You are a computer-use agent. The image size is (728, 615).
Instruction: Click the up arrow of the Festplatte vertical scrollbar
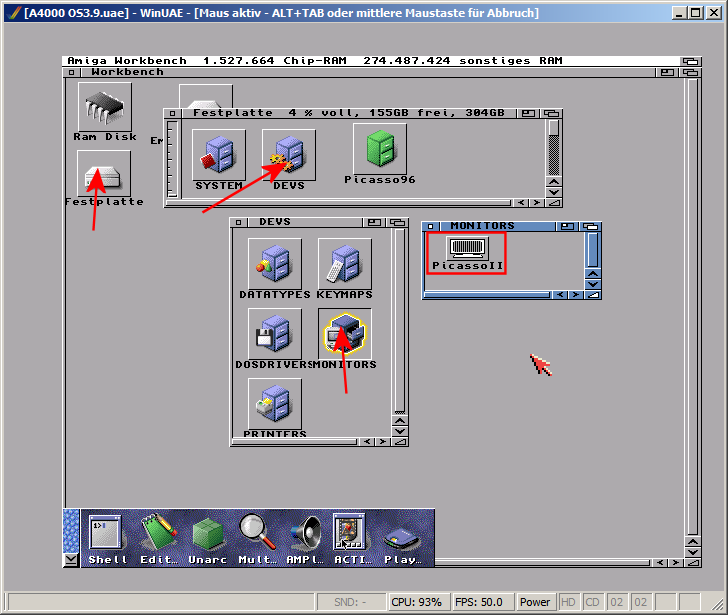(554, 181)
